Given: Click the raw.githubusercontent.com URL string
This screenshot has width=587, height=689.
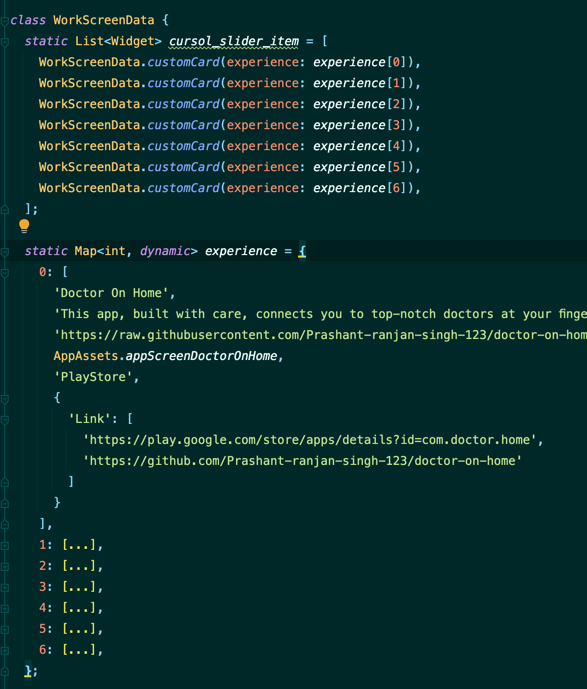Looking at the screenshot, I should click(x=320, y=335).
